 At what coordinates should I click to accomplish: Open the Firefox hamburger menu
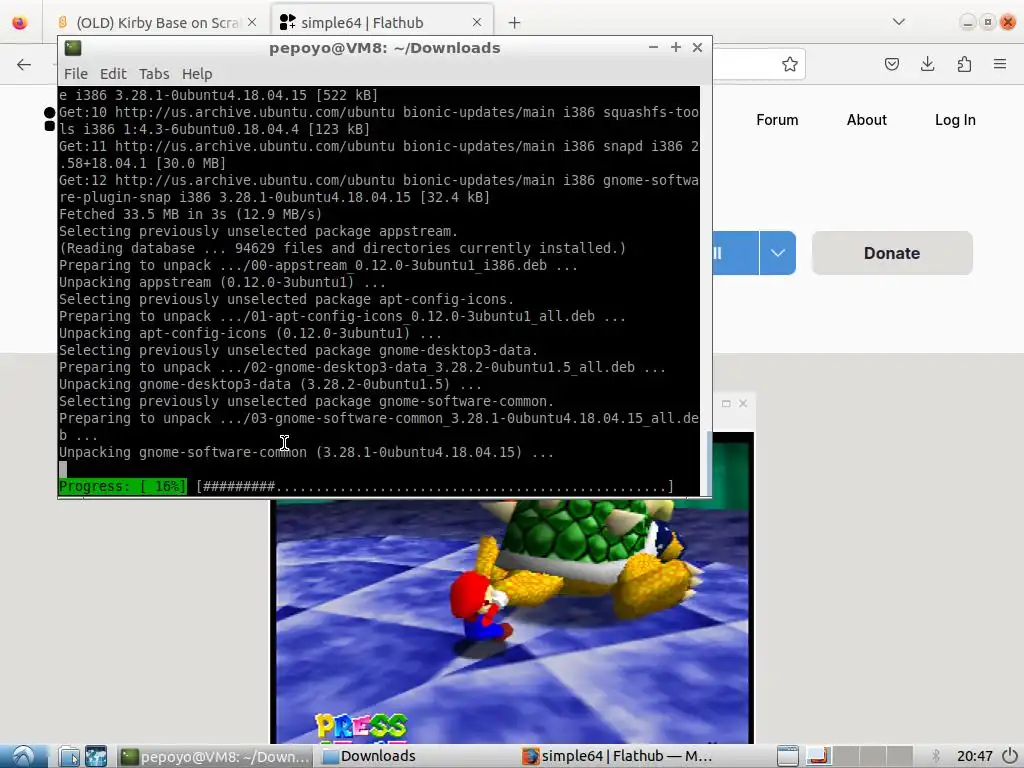[1000, 64]
